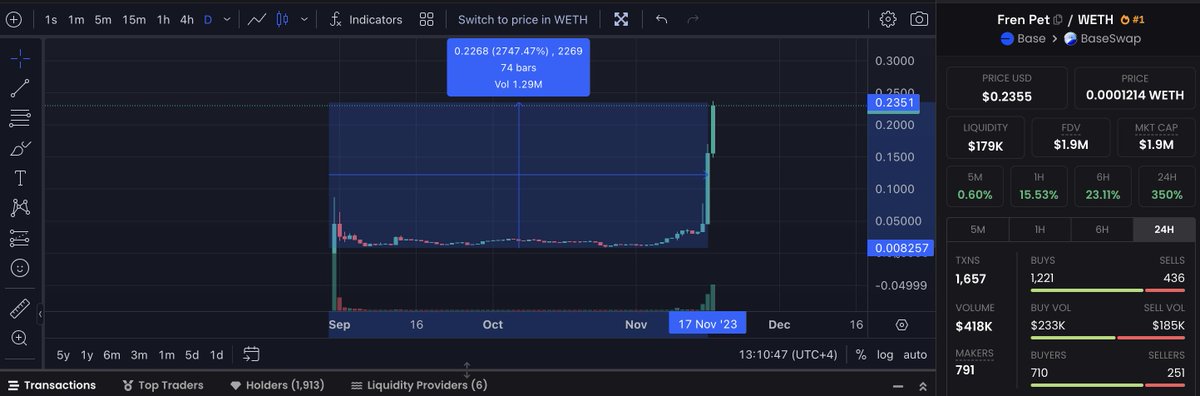Screen dimensions: 1200x396
Task: Click the 17 Nov '23 date marker
Action: tap(707, 323)
